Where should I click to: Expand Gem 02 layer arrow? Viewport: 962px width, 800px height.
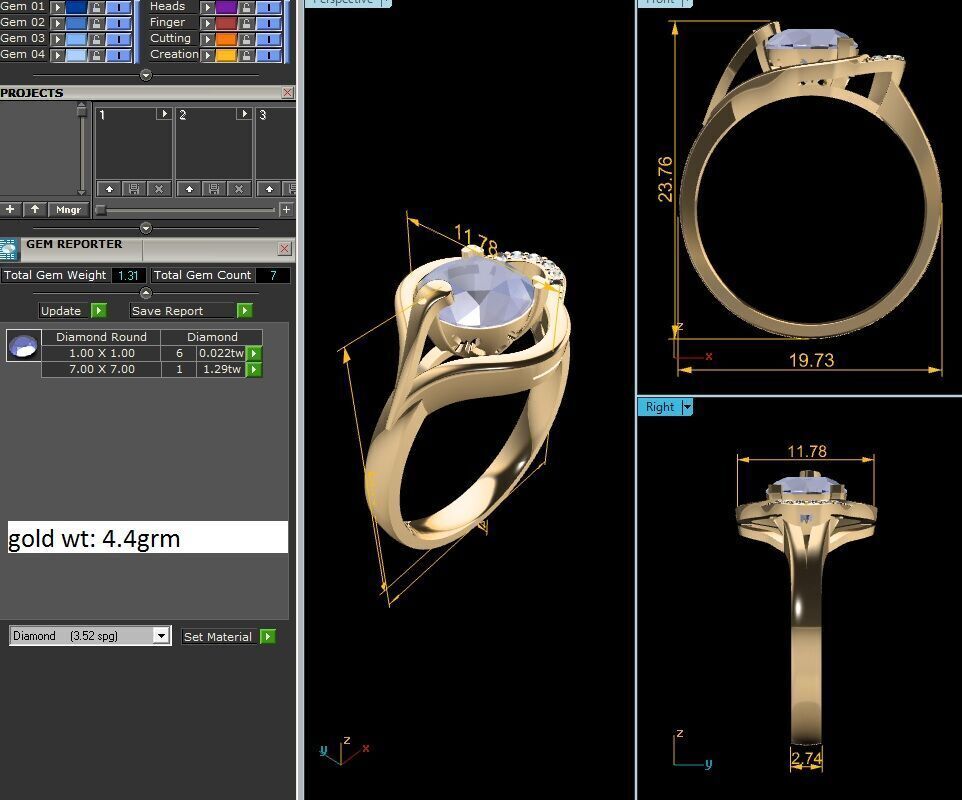click(57, 23)
